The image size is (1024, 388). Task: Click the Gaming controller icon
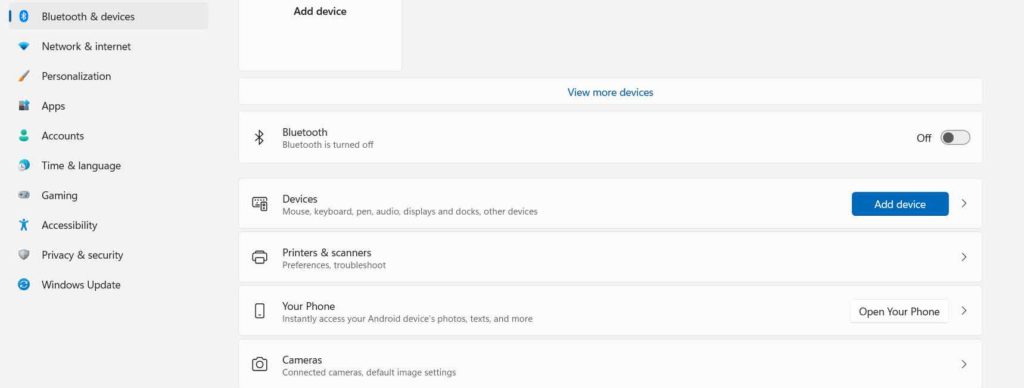tap(24, 195)
